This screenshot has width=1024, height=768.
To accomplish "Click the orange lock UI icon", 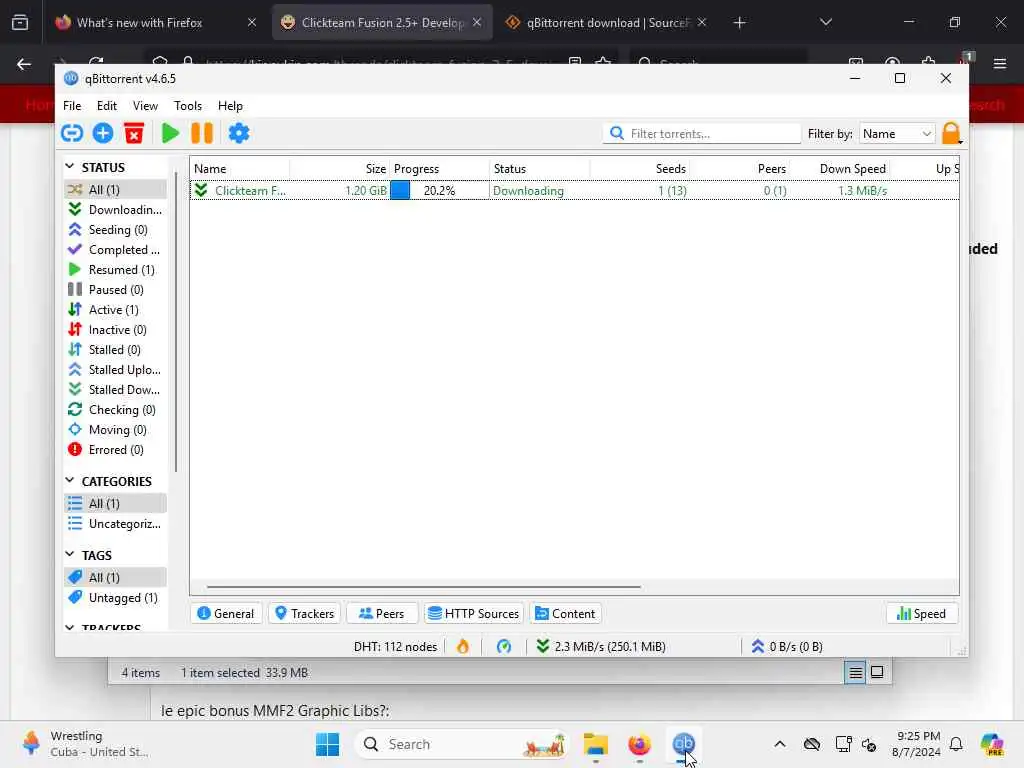I will (951, 133).
